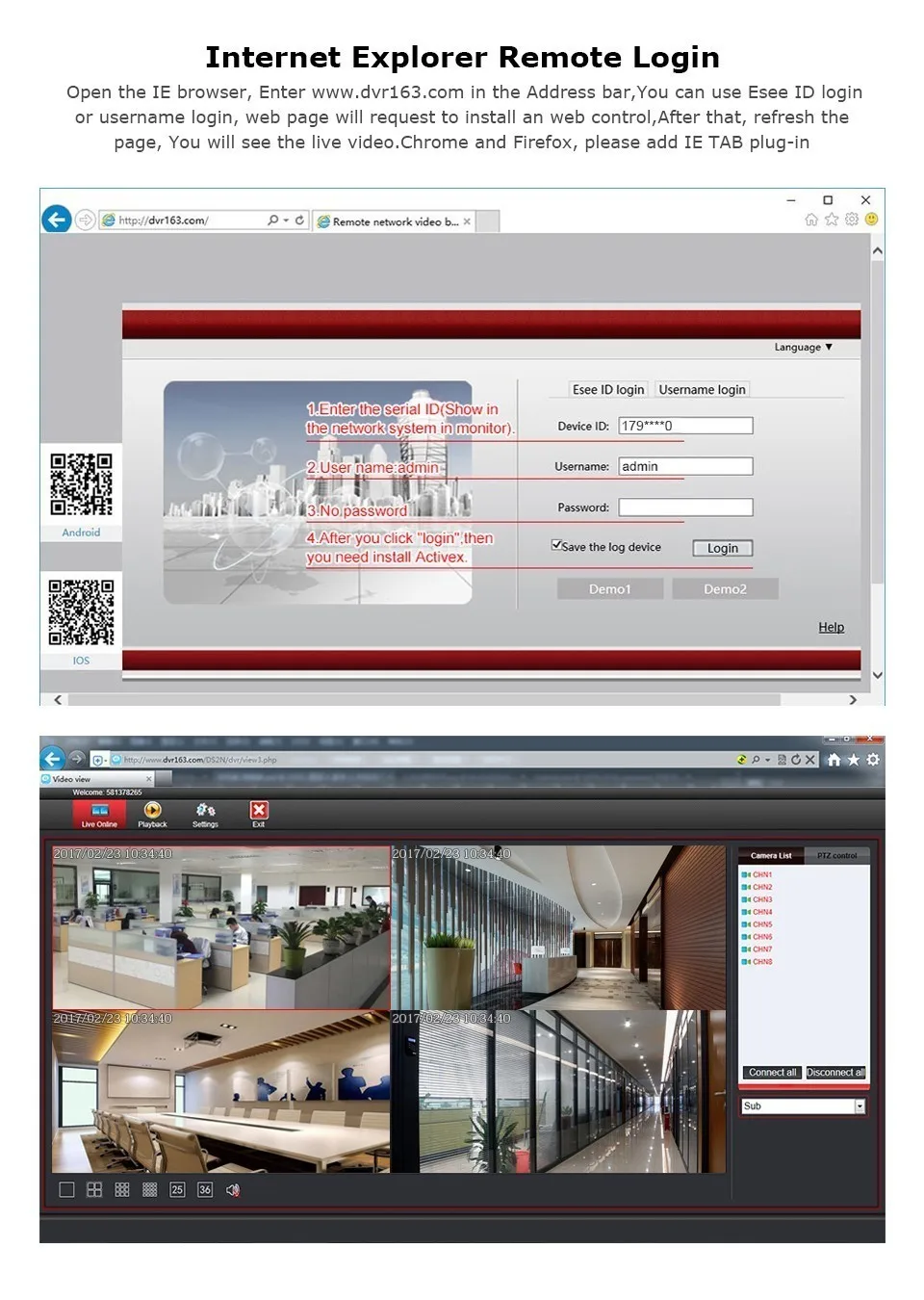Select CHN7 in the camera list
924x1300 pixels.
[757, 949]
